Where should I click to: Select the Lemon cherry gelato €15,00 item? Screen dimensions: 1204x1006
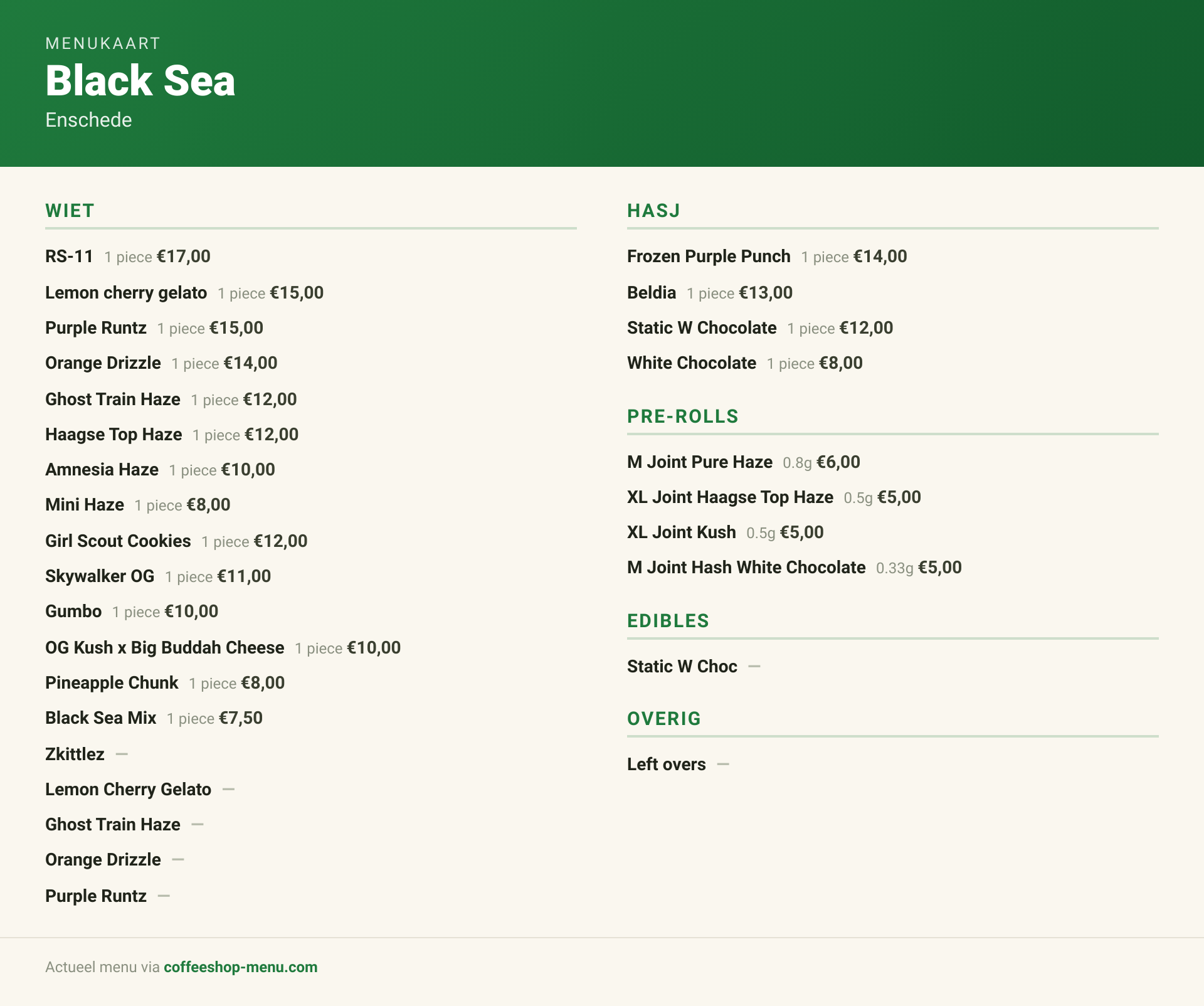184,293
